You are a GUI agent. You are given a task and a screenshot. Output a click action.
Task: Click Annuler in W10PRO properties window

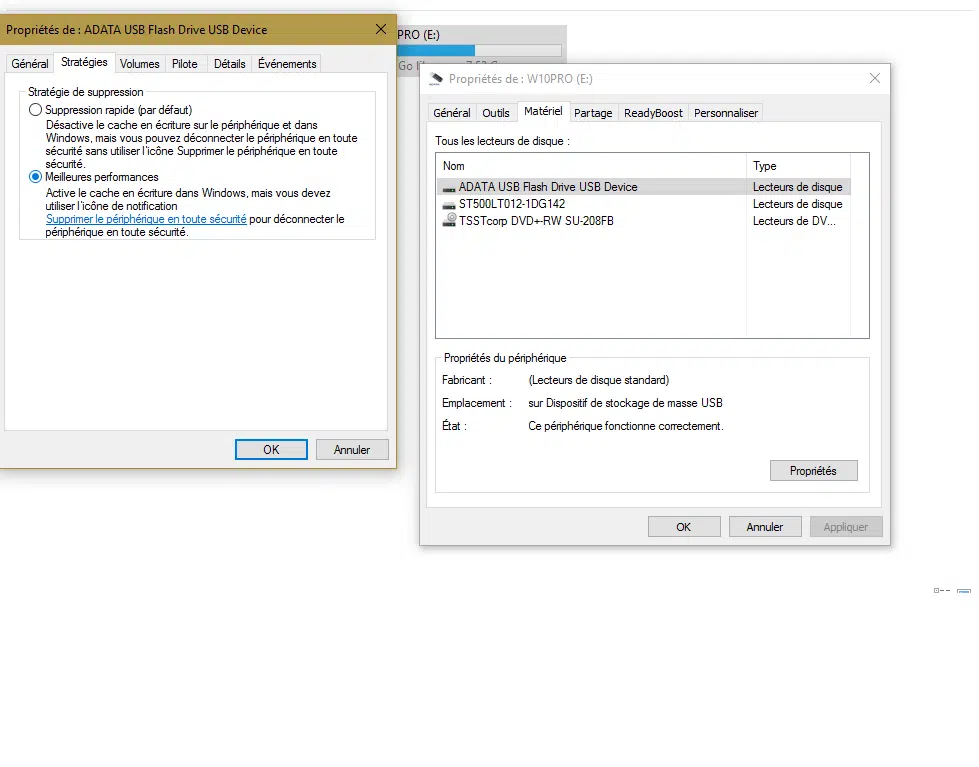[765, 527]
